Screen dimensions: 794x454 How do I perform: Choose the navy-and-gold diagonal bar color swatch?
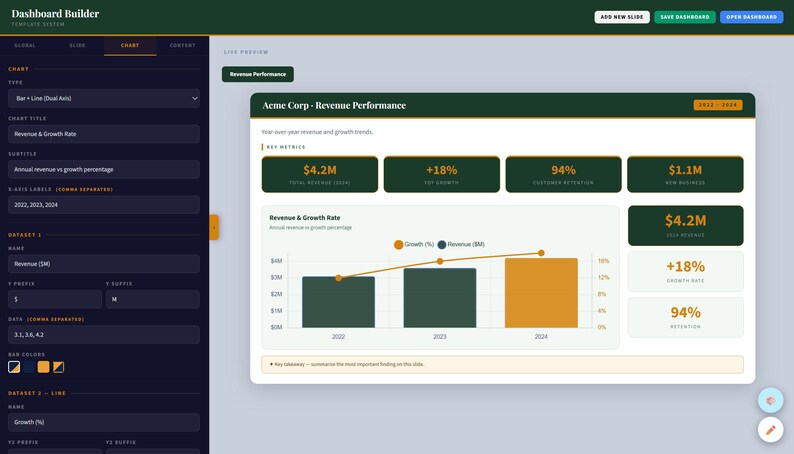coord(14,367)
